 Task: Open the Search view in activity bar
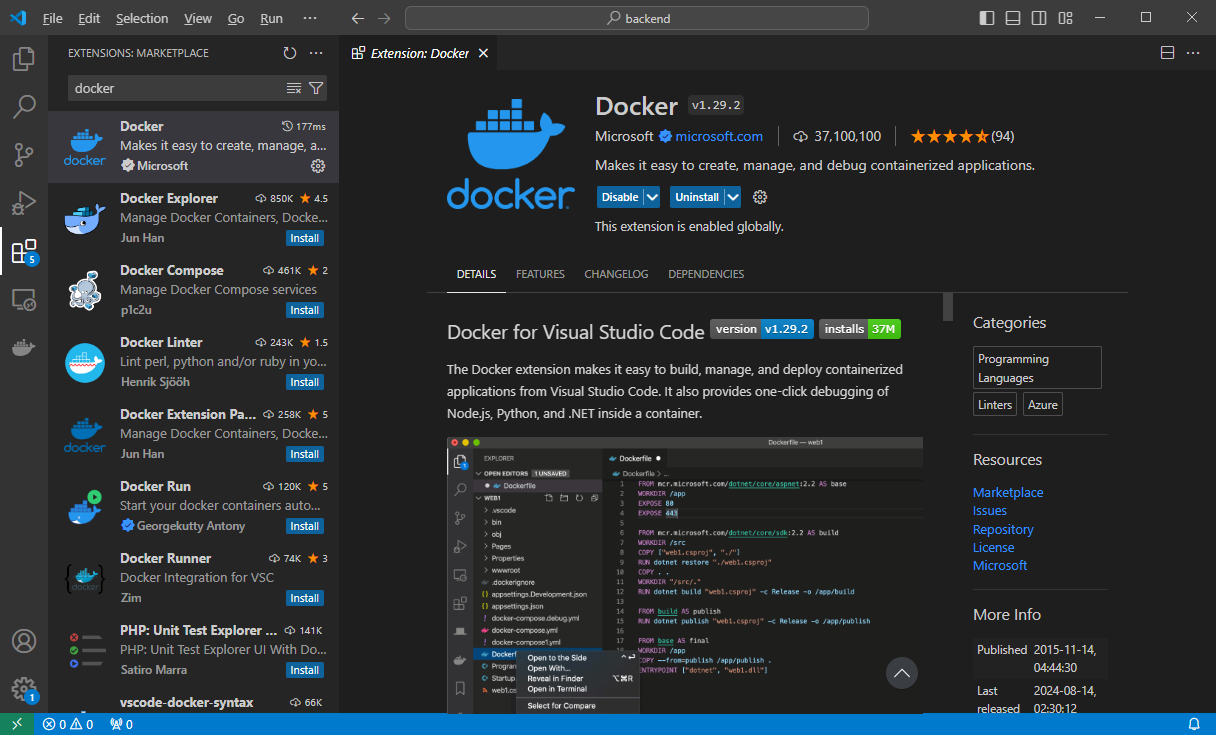click(x=24, y=106)
